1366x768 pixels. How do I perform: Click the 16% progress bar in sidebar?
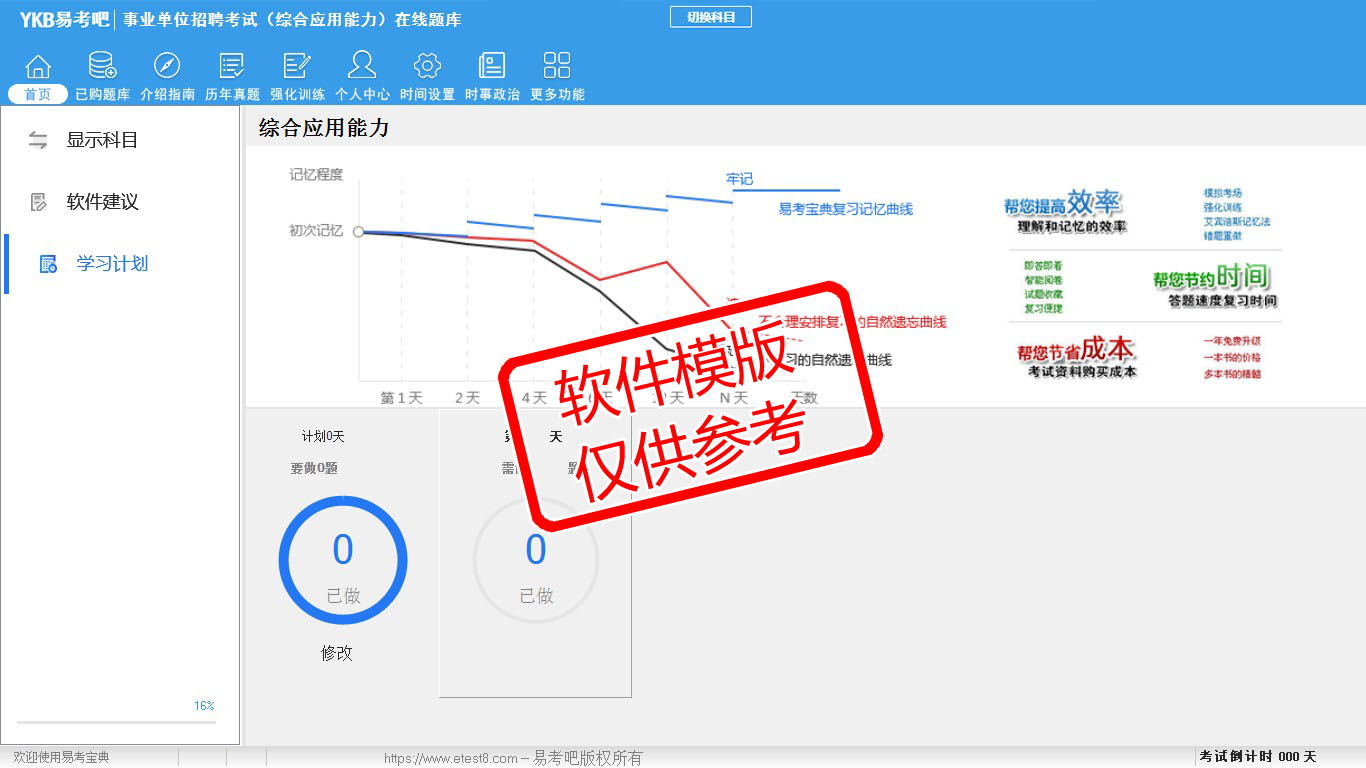(x=116, y=721)
